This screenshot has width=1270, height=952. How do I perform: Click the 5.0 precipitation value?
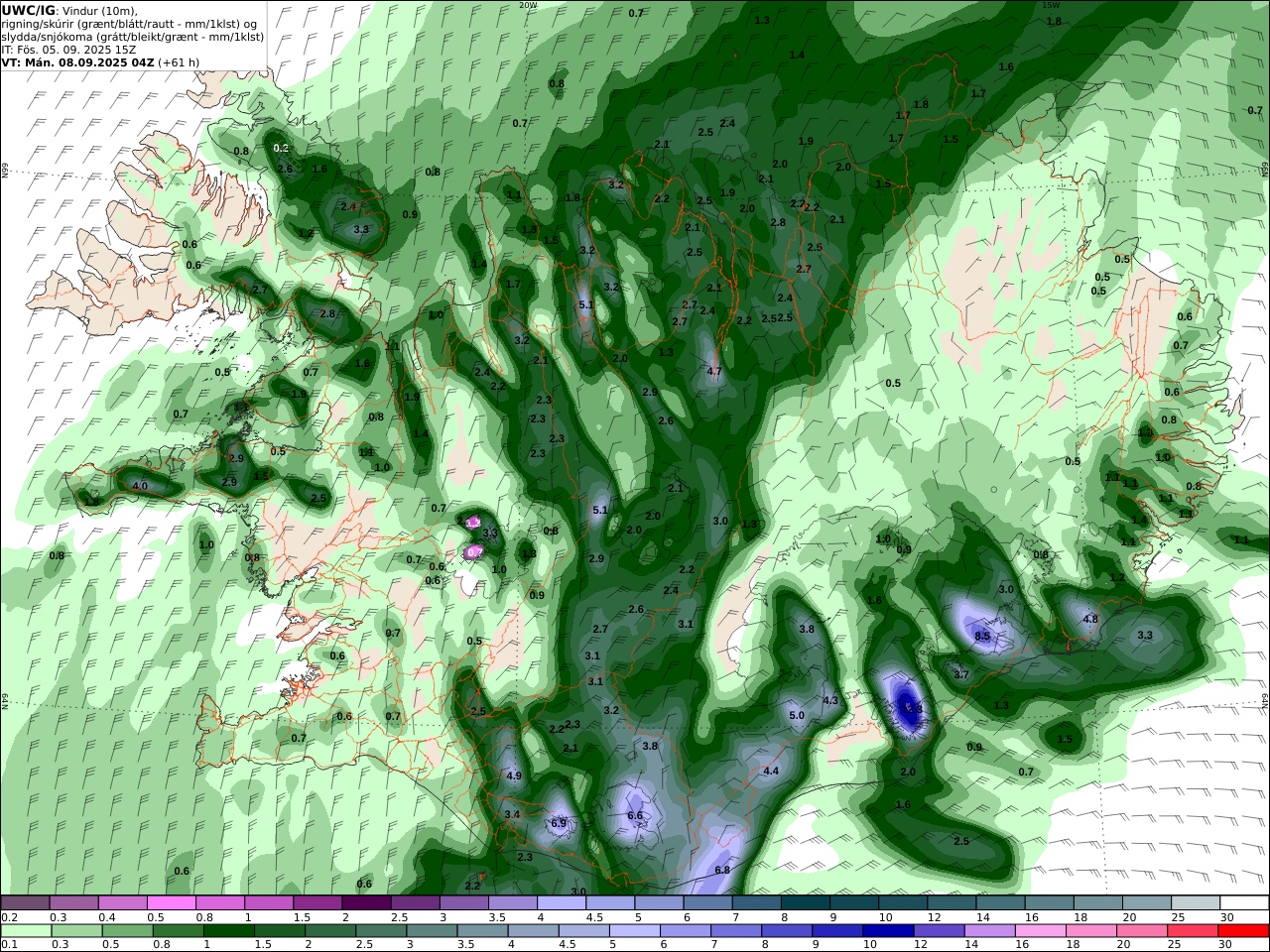click(796, 715)
